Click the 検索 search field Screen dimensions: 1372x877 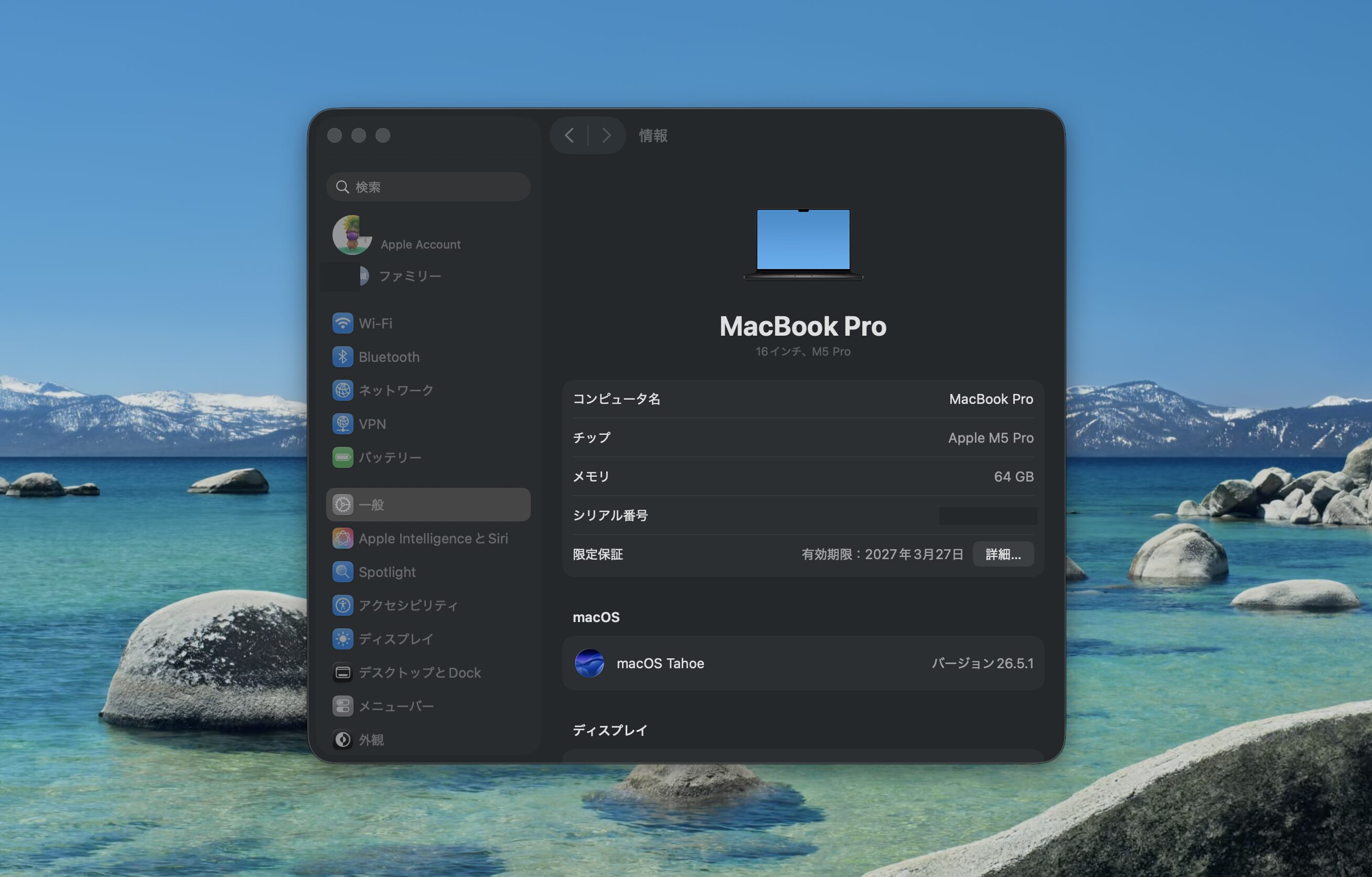pyautogui.click(x=428, y=187)
